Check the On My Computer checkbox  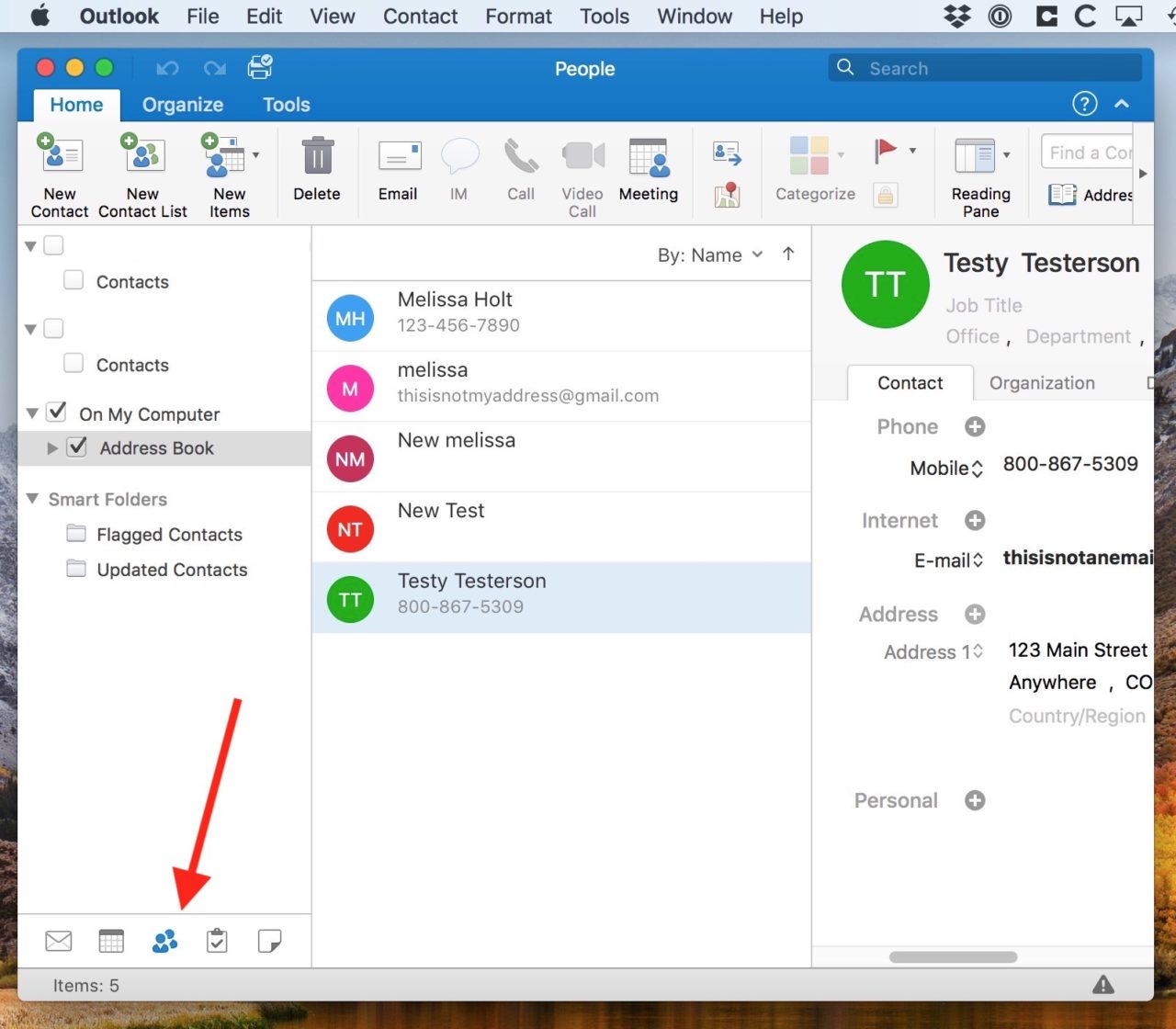pyautogui.click(x=55, y=413)
